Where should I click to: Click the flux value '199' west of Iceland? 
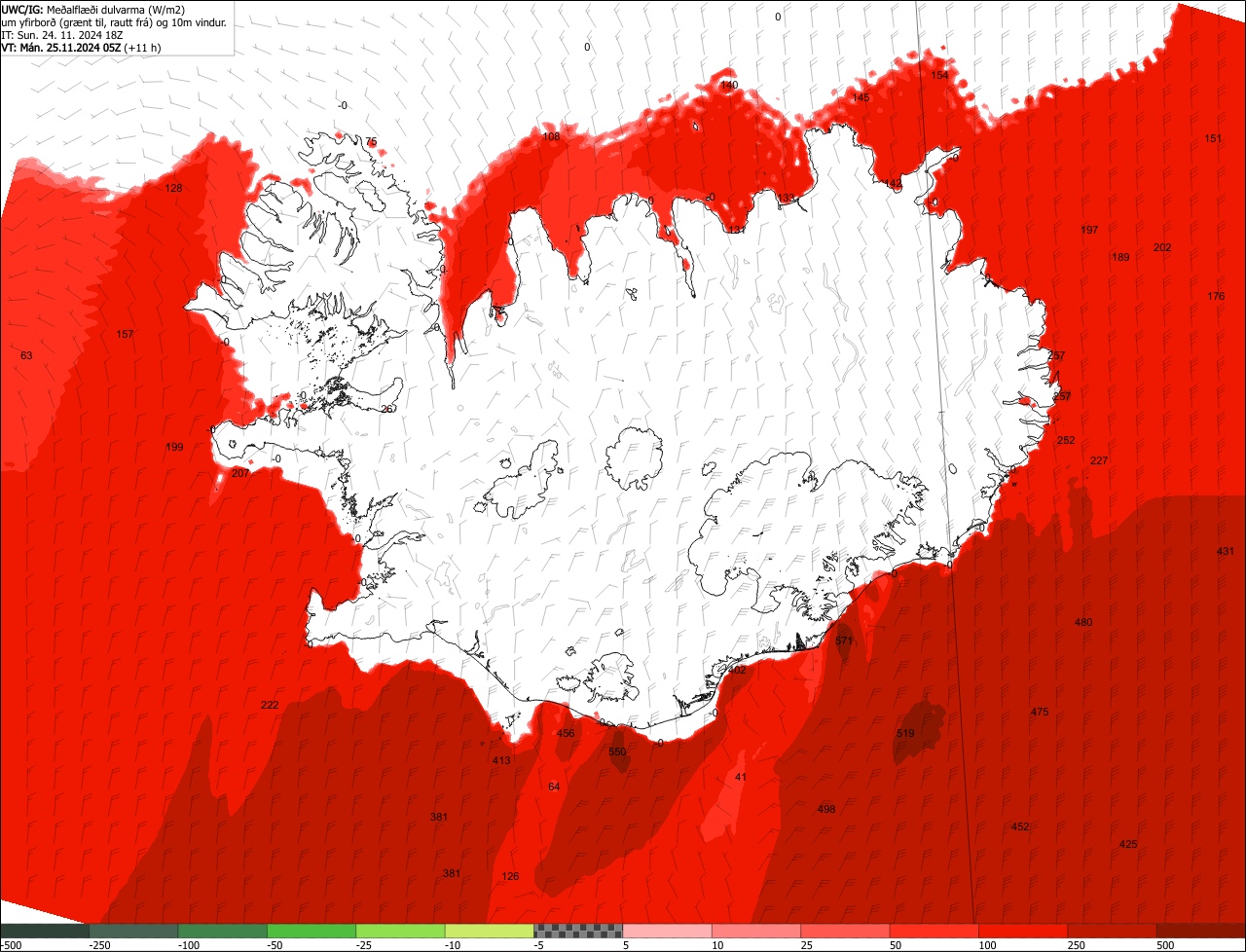(x=174, y=447)
